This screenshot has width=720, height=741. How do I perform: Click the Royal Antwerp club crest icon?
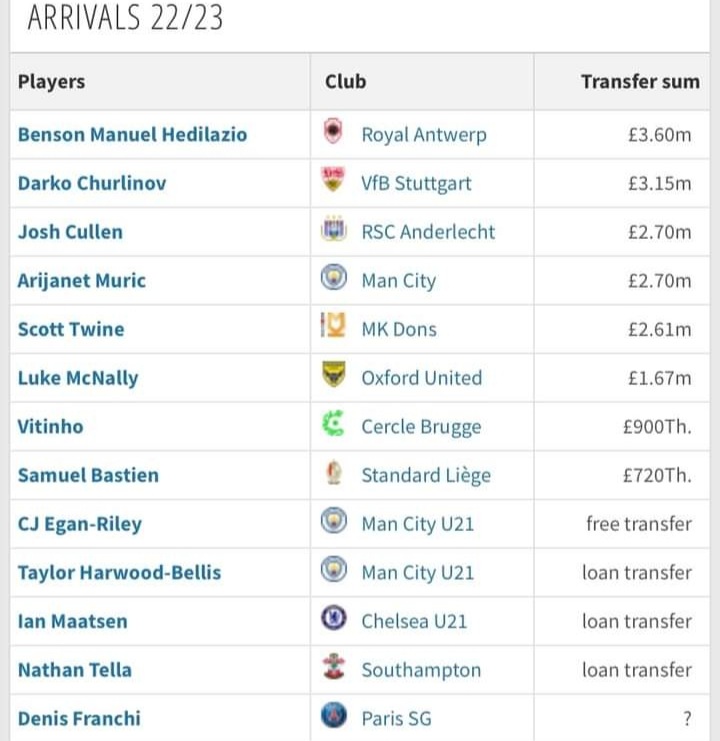pos(334,133)
